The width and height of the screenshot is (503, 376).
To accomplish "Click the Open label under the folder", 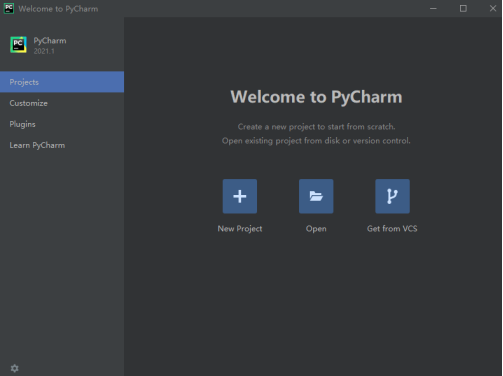I will tap(316, 229).
